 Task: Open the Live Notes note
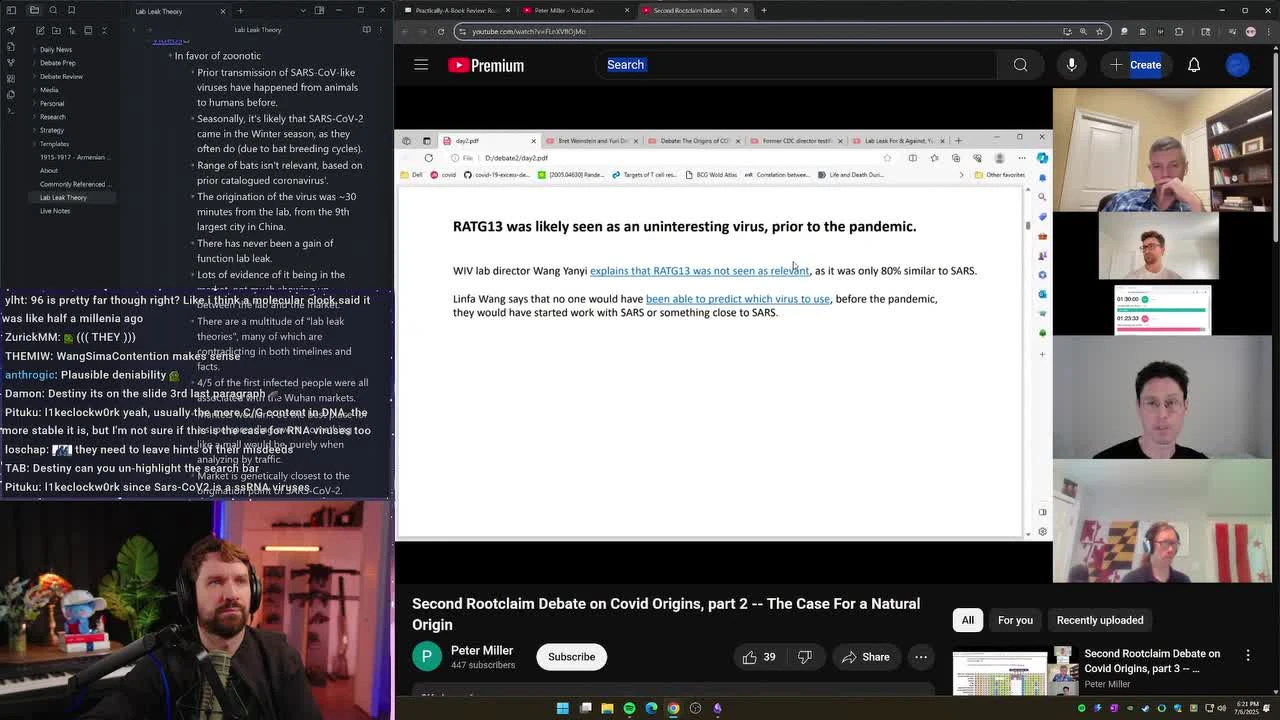(55, 211)
